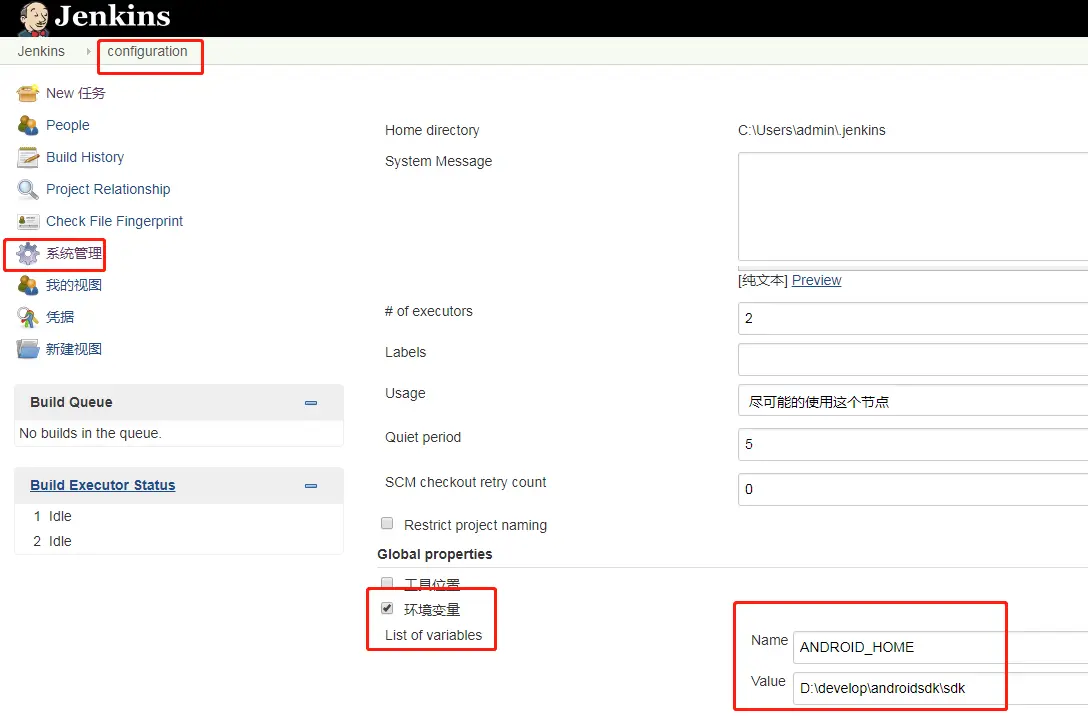Open the Build Executor Status link
The image size is (1088, 717).
103,485
